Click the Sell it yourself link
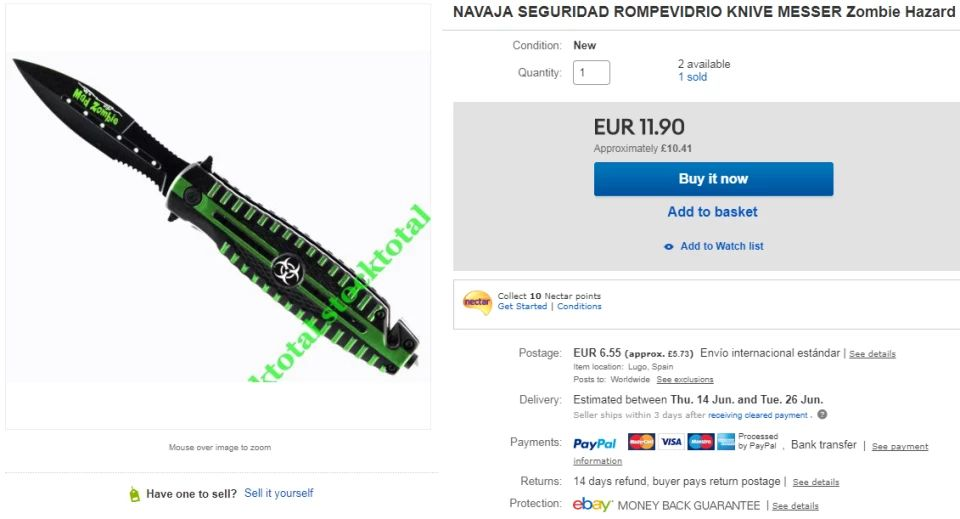The image size is (960, 519). [279, 493]
